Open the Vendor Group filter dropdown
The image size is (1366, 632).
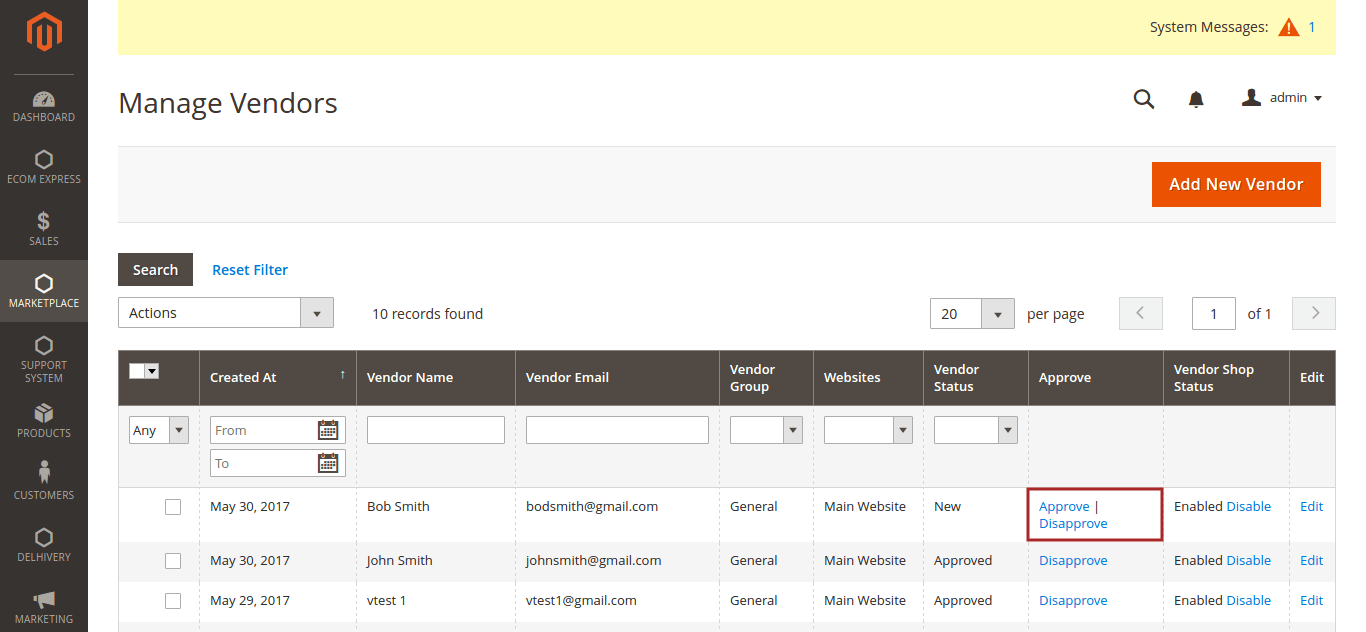pos(766,430)
